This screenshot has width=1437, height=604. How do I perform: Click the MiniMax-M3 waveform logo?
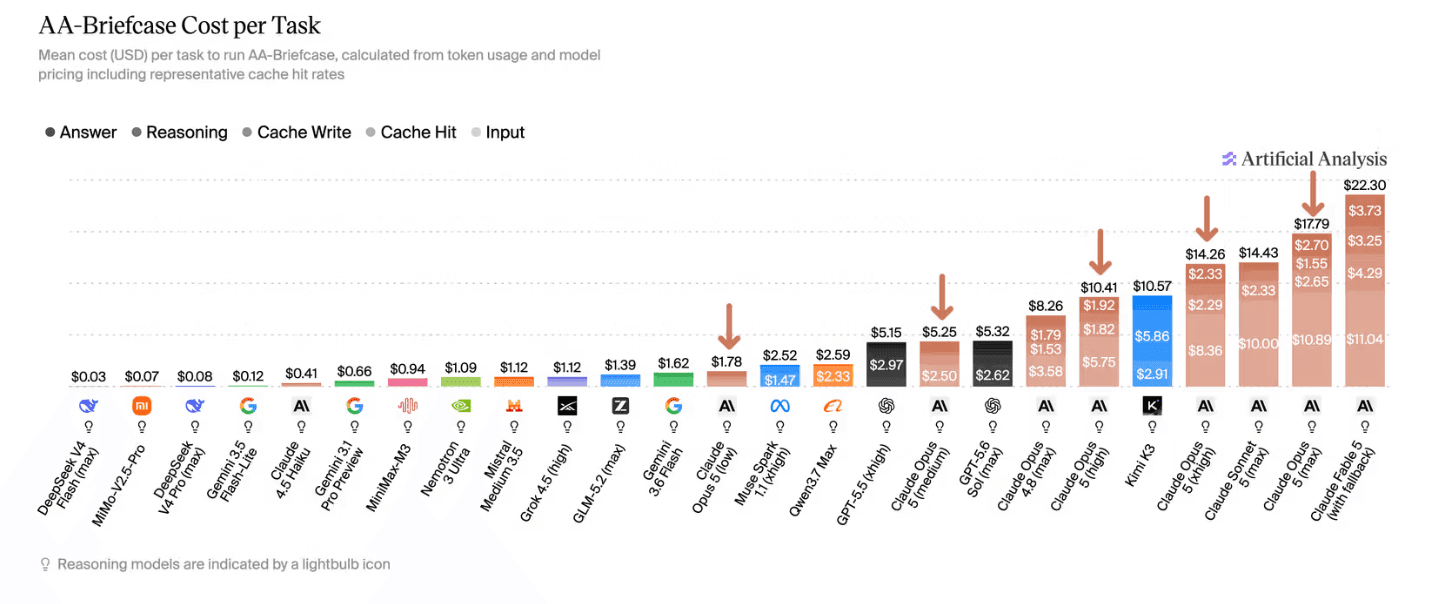click(407, 406)
